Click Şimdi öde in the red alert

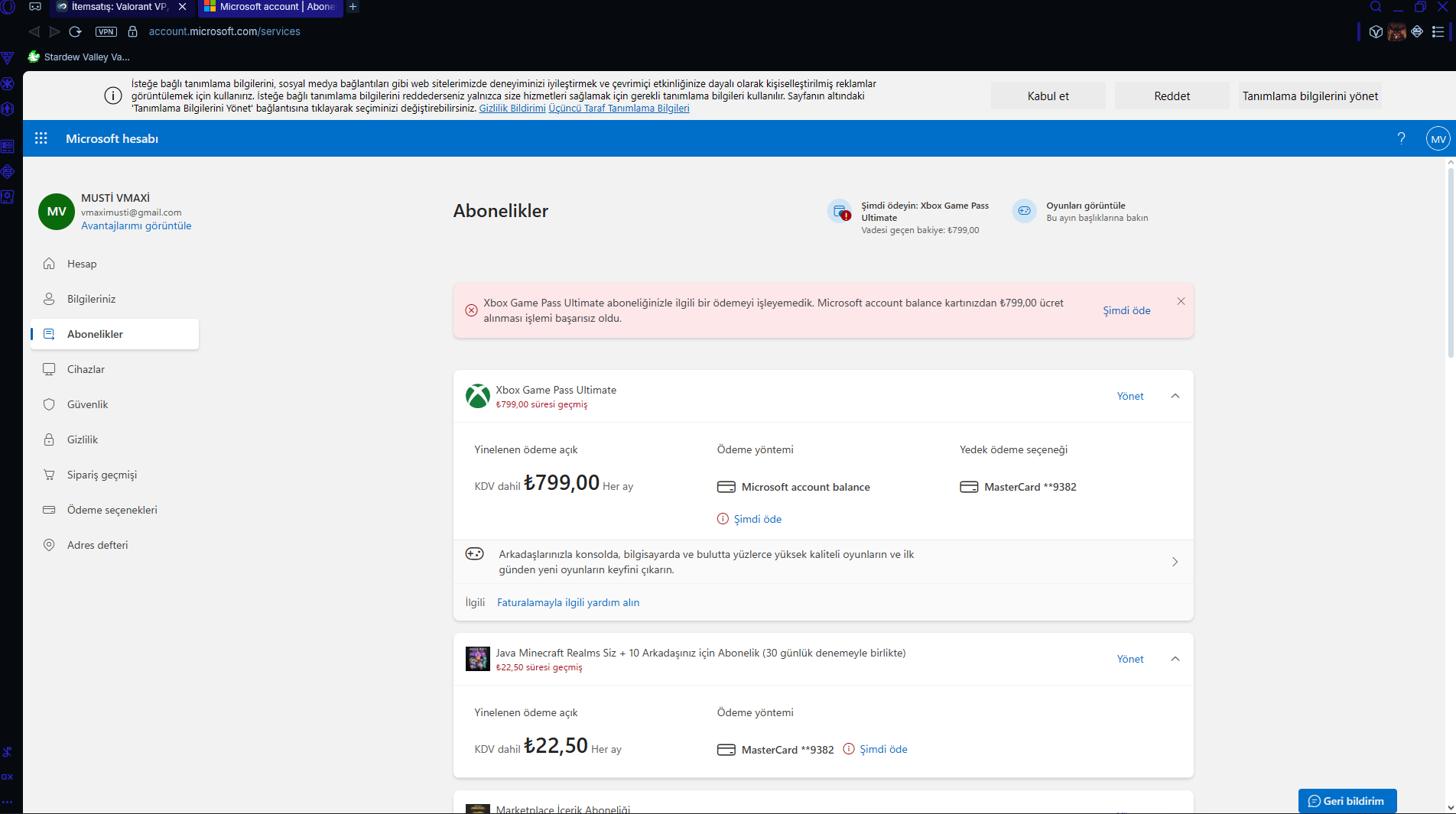pos(1126,310)
